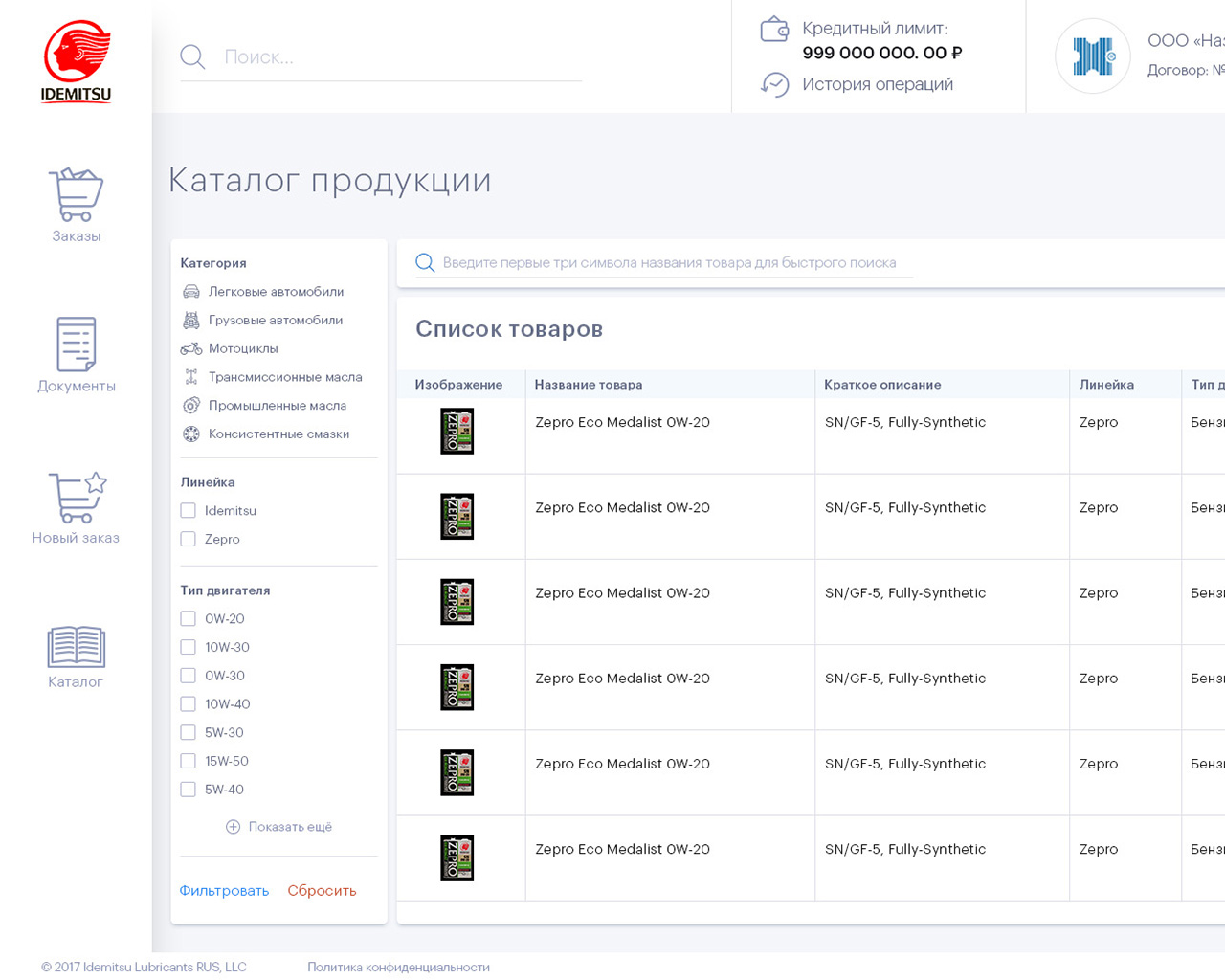Click the Новый заказ sidebar label
This screenshot has height=980, width=1225.
pos(76,538)
